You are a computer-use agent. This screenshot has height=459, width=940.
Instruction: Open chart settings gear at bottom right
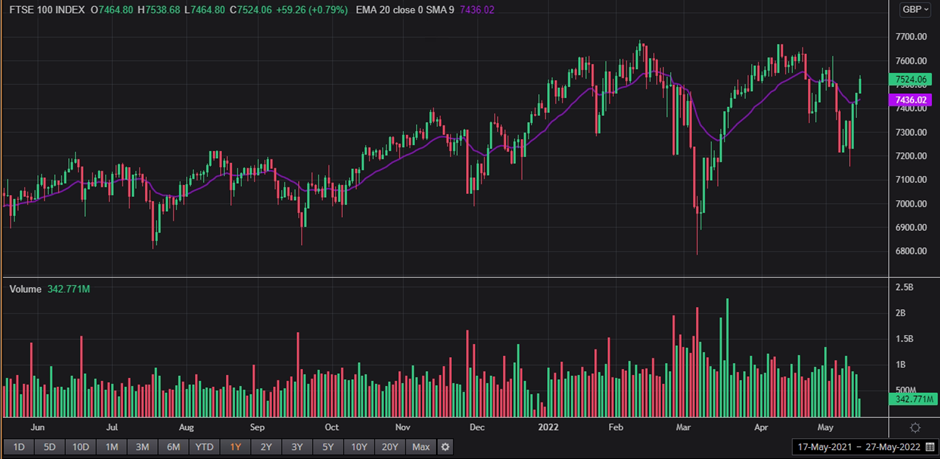(x=915, y=428)
